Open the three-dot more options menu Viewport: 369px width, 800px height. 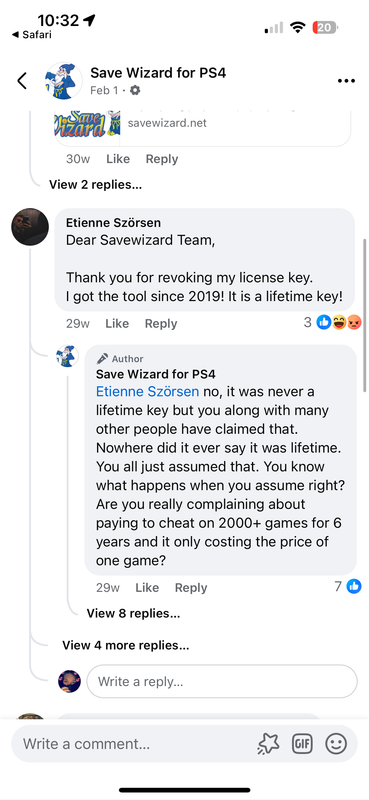pyautogui.click(x=346, y=81)
